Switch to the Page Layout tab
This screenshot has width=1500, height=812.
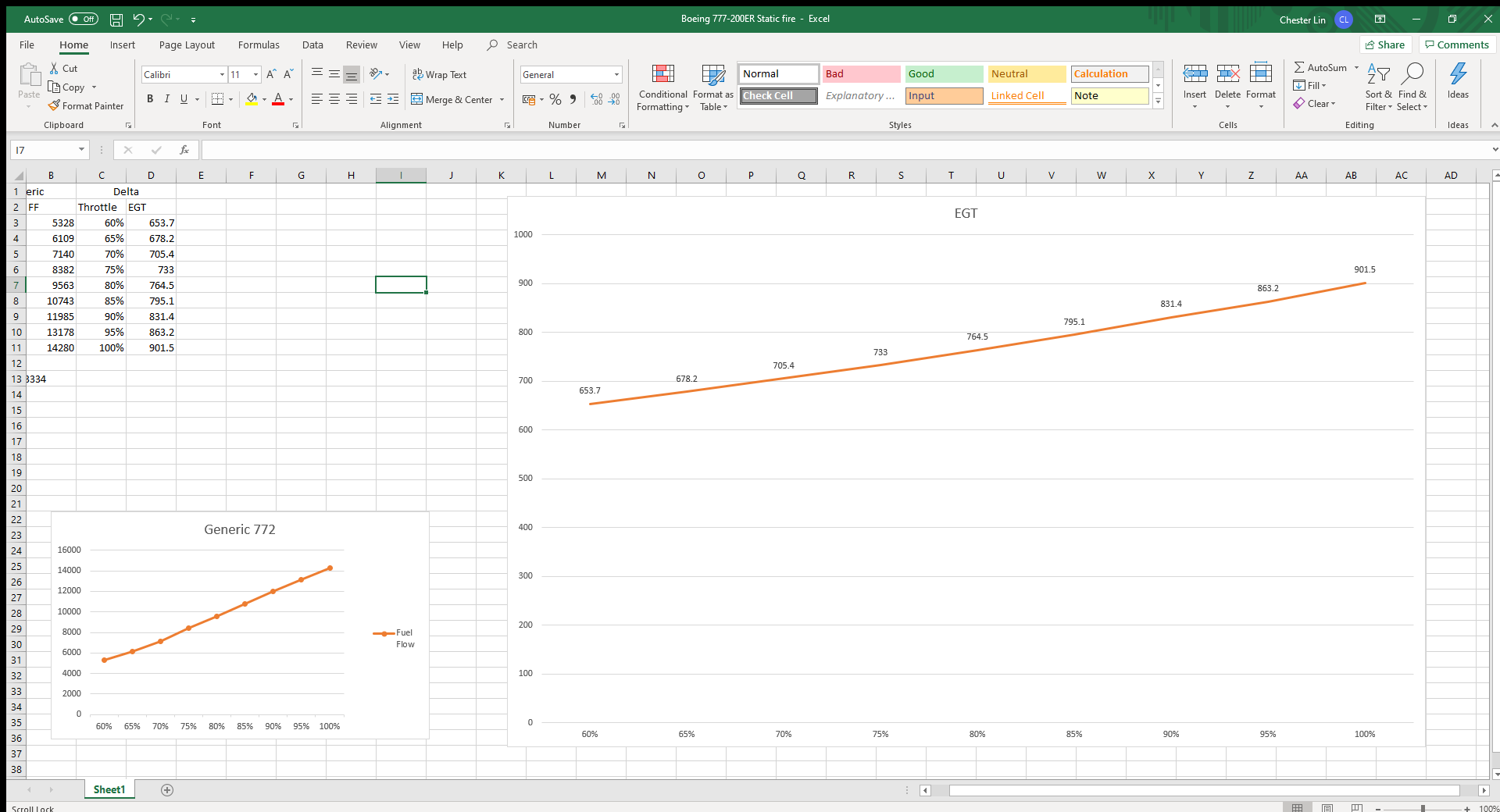187,45
